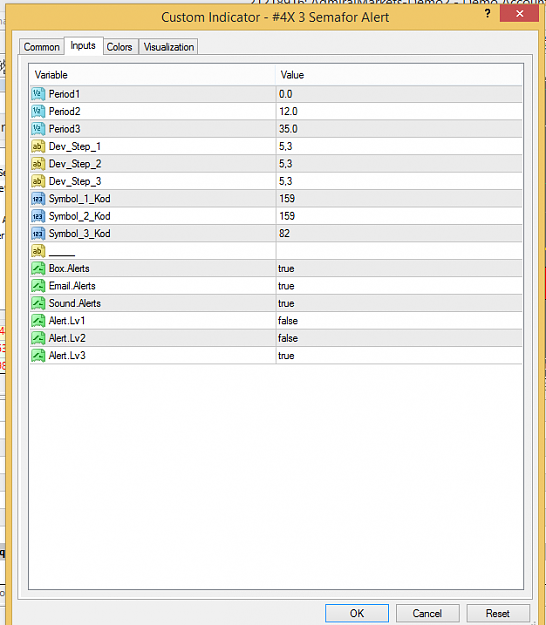Click the Email.Alerts boolean-type icon
Screen dimensions: 546x625
(x=38, y=286)
